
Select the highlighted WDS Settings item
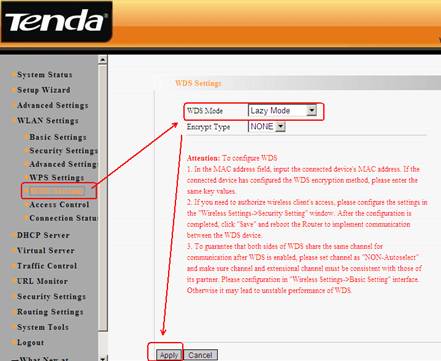pyautogui.click(x=57, y=191)
